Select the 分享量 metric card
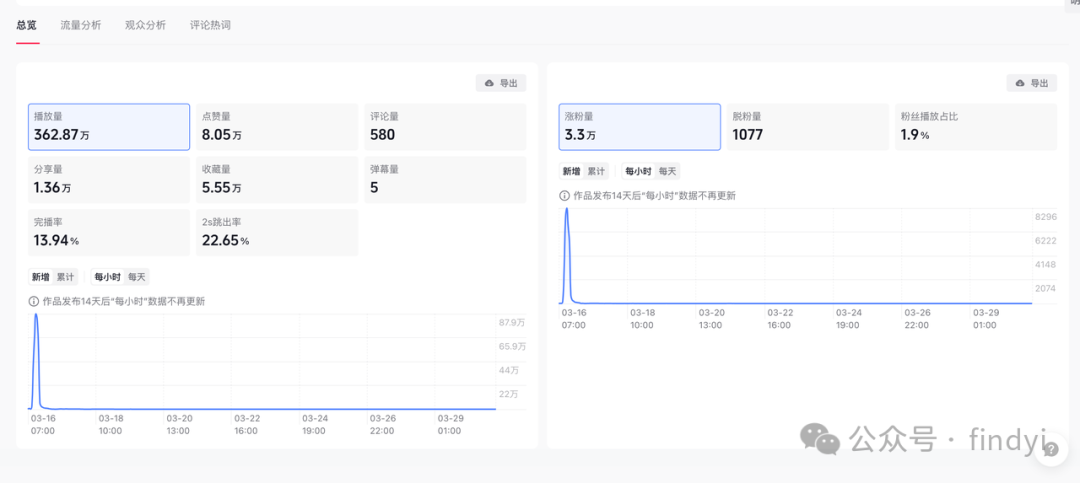 tap(109, 180)
